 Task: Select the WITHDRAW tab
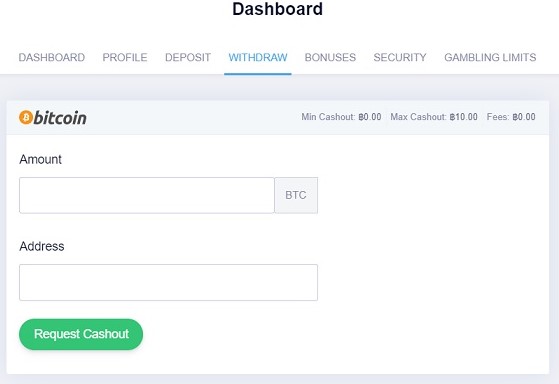pyautogui.click(x=258, y=57)
